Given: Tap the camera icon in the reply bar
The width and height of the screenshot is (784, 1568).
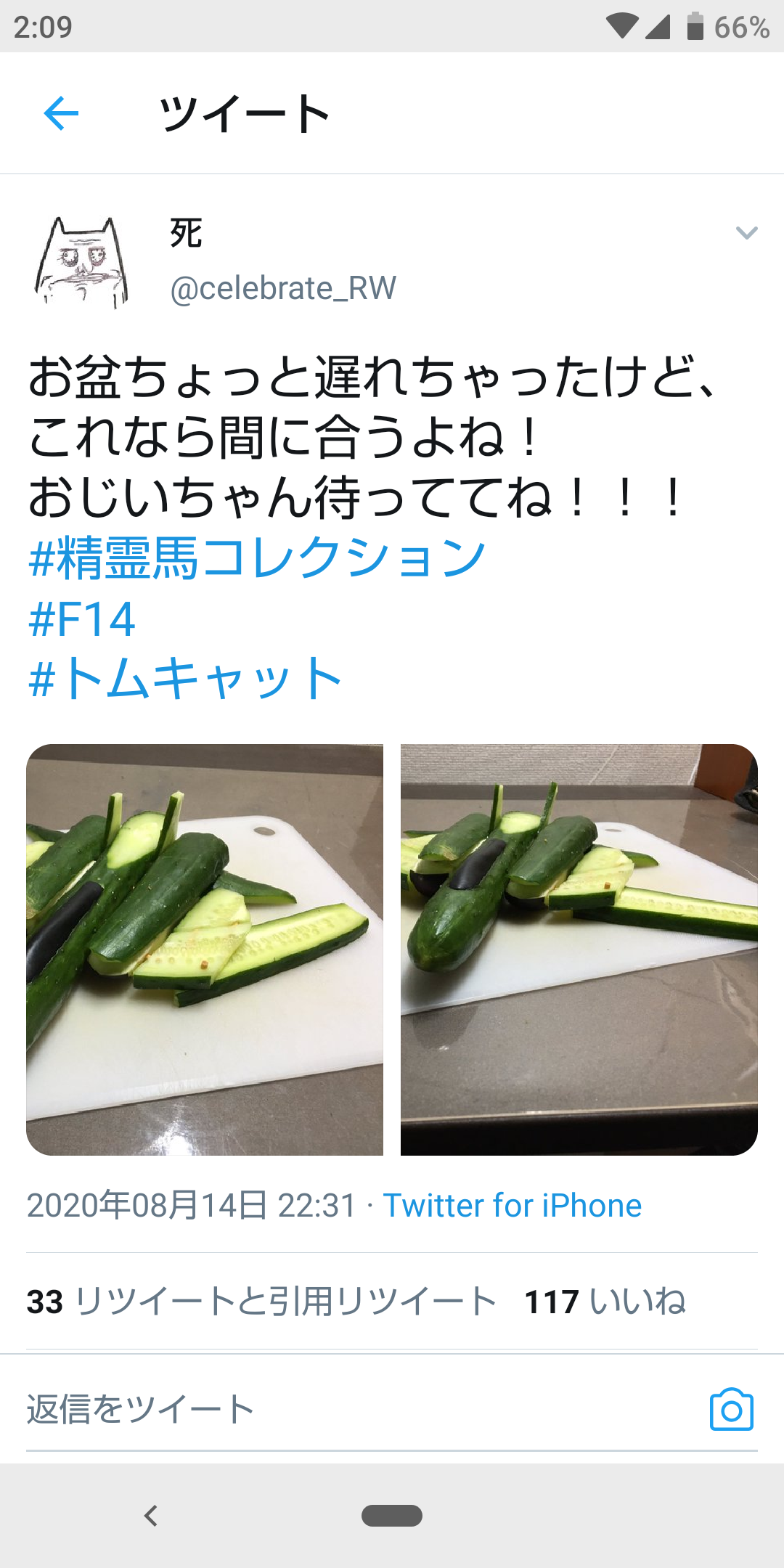Looking at the screenshot, I should (x=731, y=1410).
